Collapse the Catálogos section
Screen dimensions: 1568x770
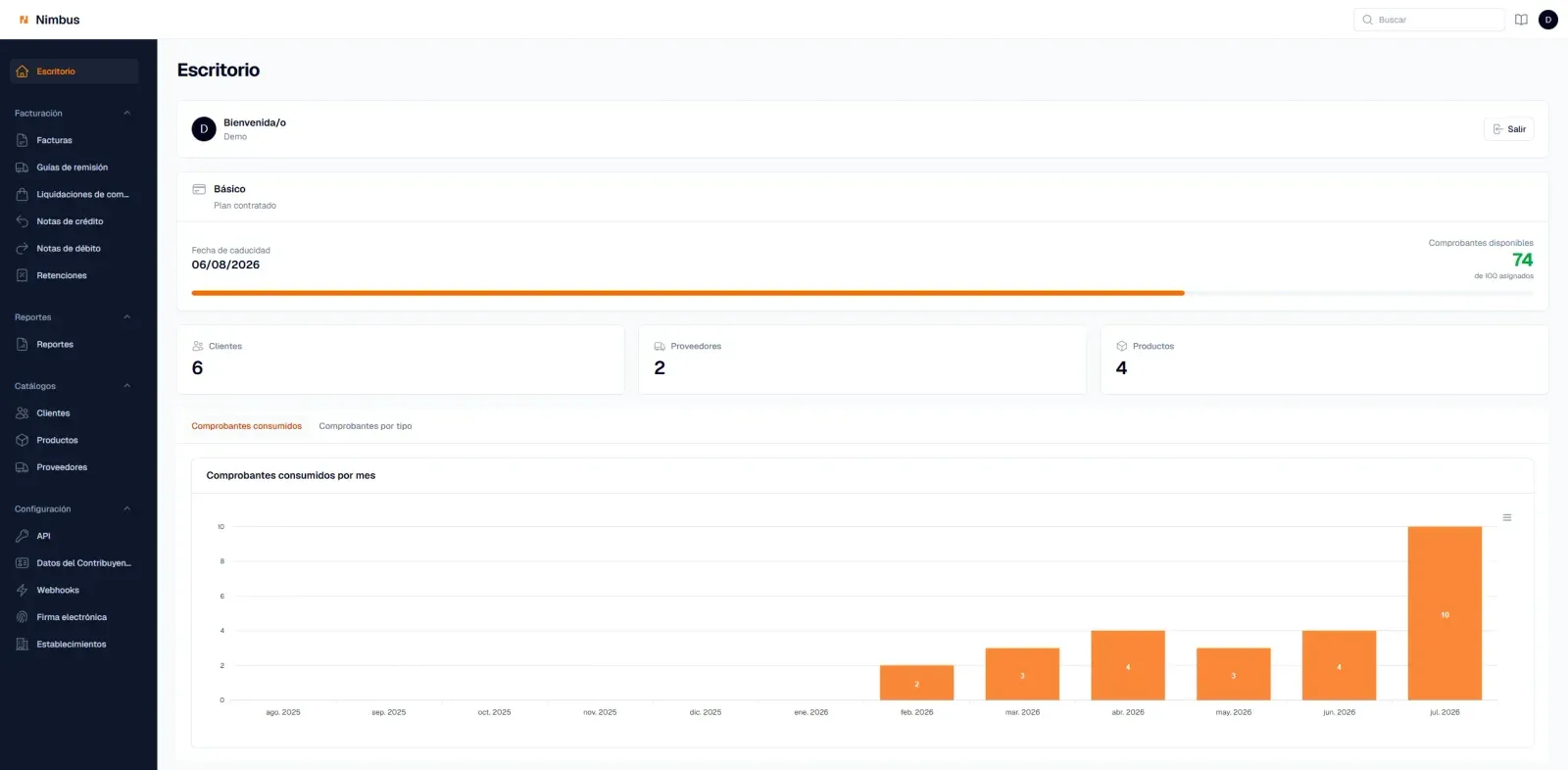tap(126, 386)
